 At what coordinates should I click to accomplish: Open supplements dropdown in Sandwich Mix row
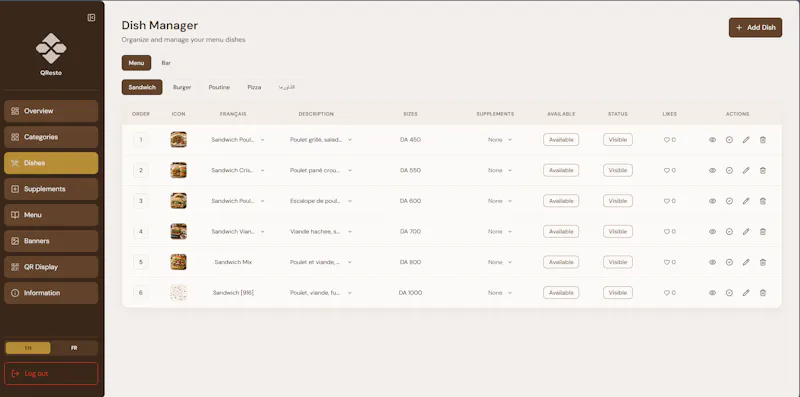[x=499, y=262]
